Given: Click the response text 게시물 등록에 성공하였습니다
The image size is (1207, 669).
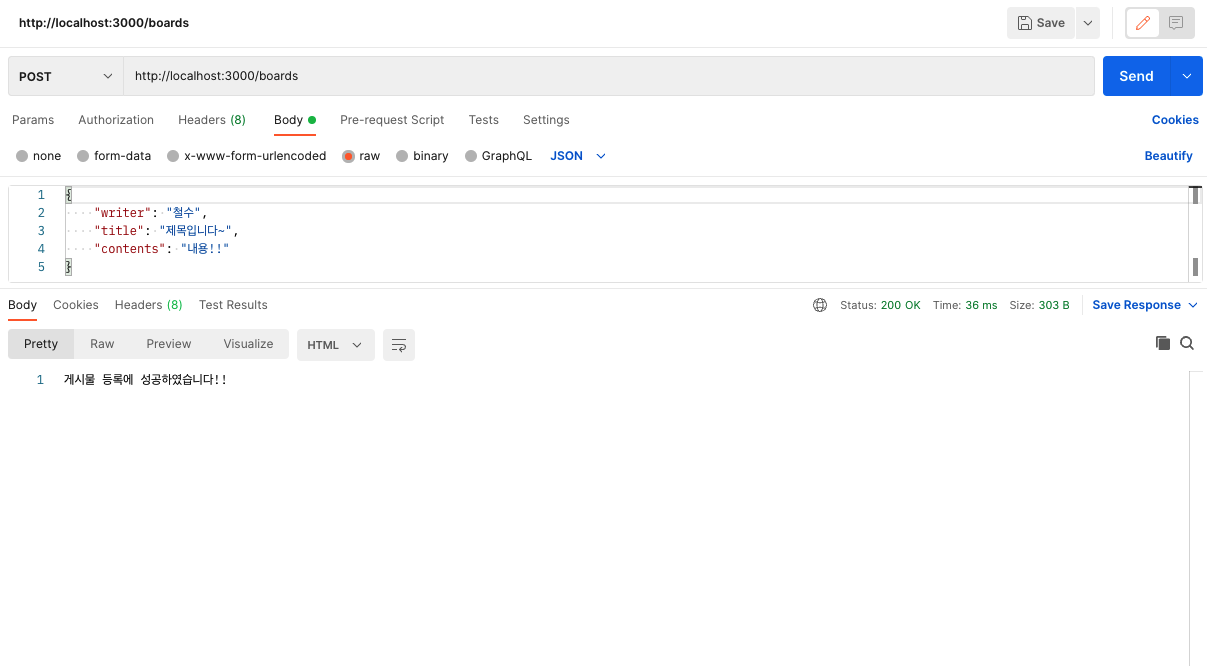Looking at the screenshot, I should pos(145,380).
